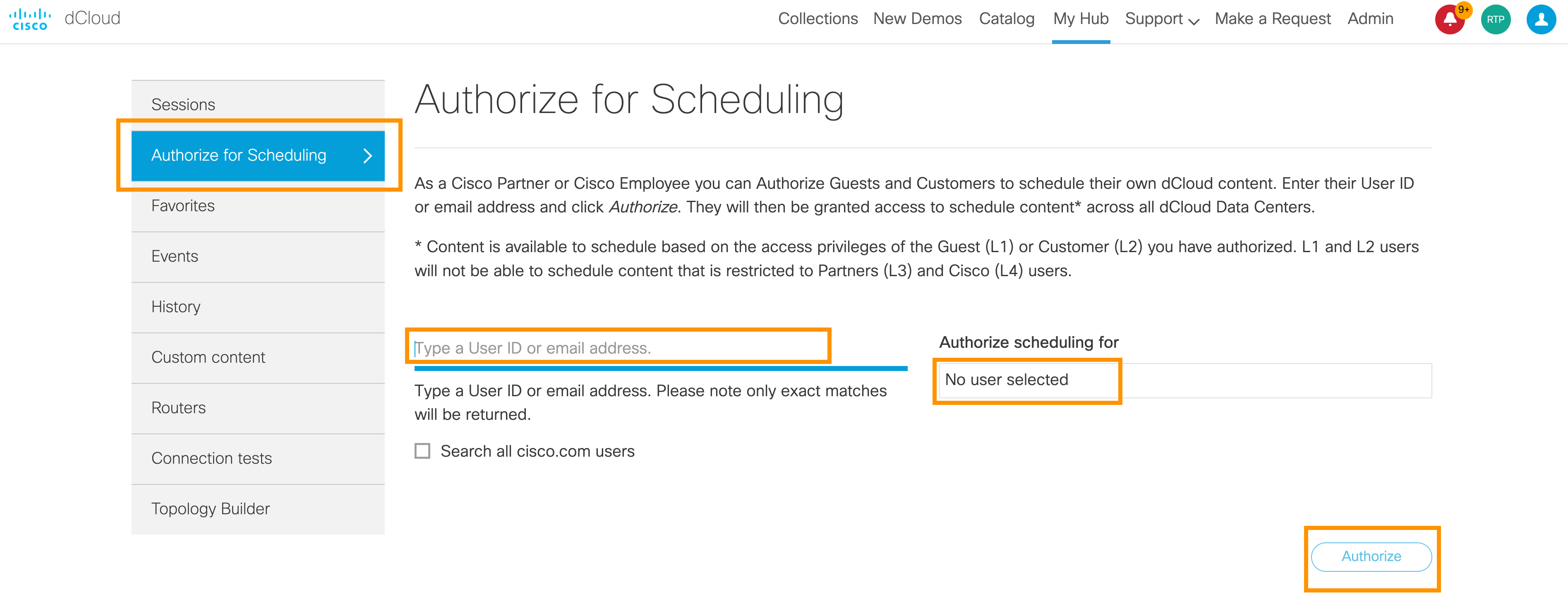
Task: Click the Cisco logo icon
Action: [x=29, y=18]
